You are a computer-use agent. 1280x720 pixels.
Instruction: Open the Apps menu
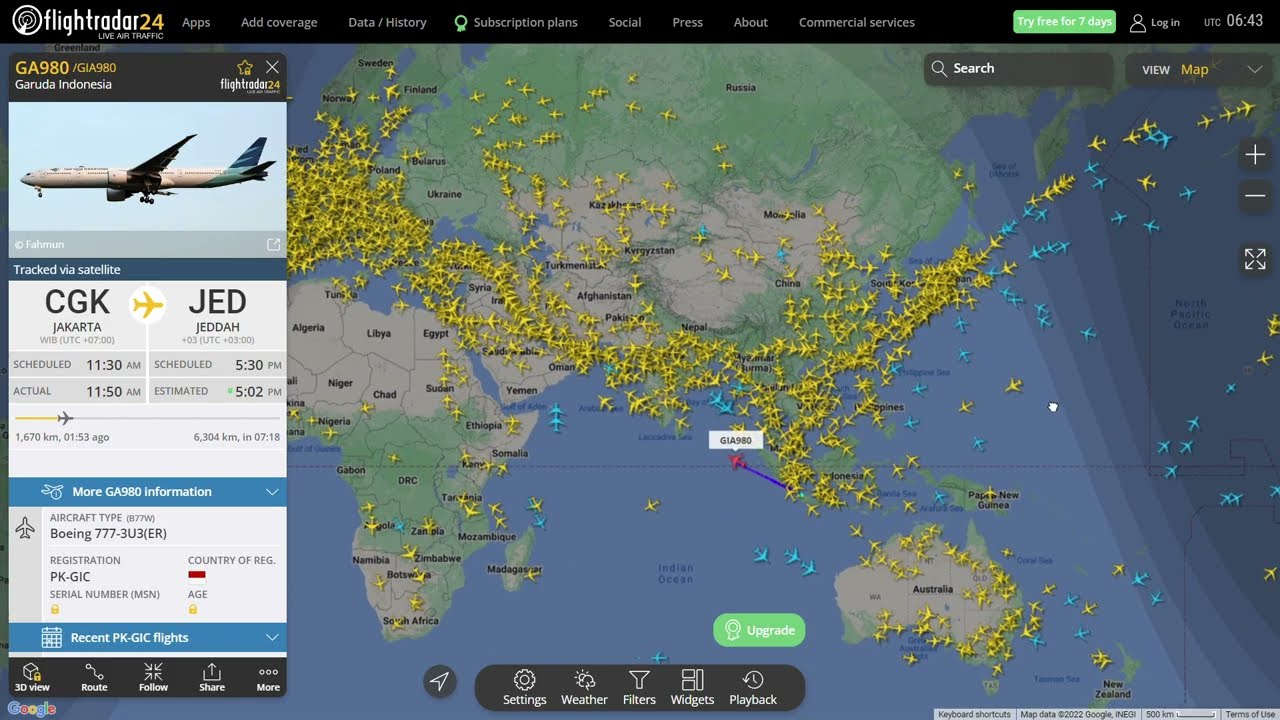(196, 22)
